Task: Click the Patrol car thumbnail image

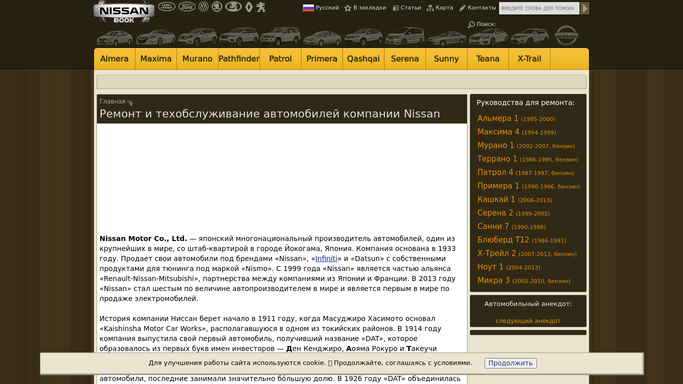Action: 281,36
